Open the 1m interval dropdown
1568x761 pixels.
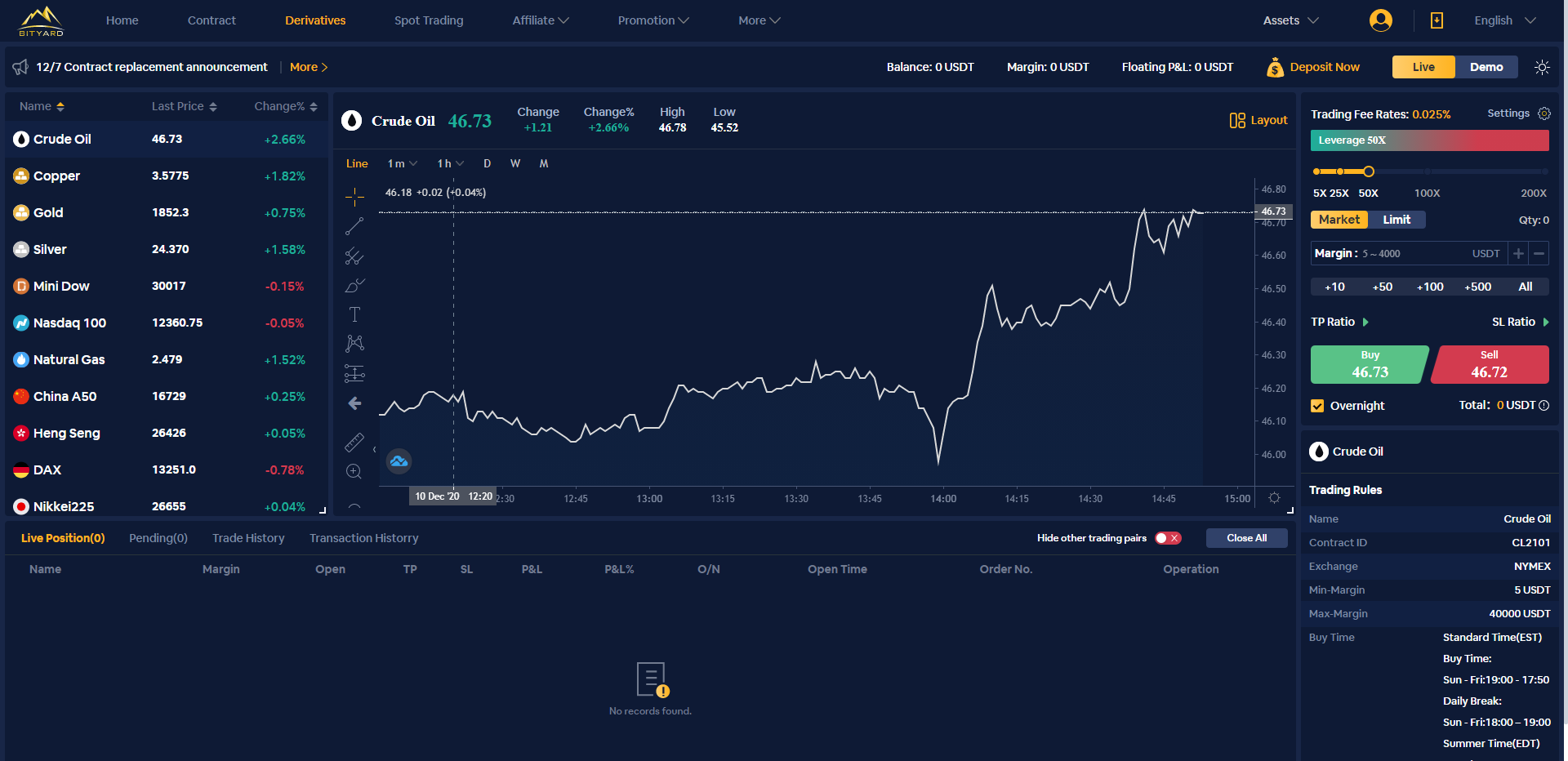tap(402, 164)
